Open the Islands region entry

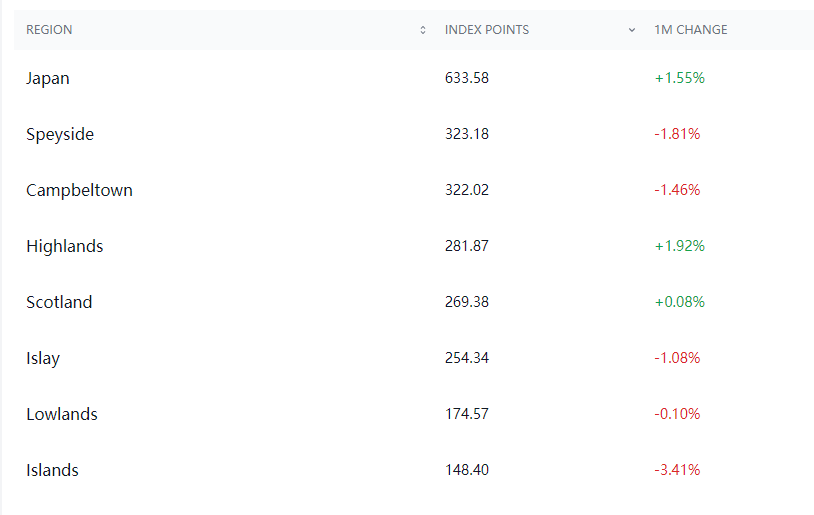click(x=52, y=470)
